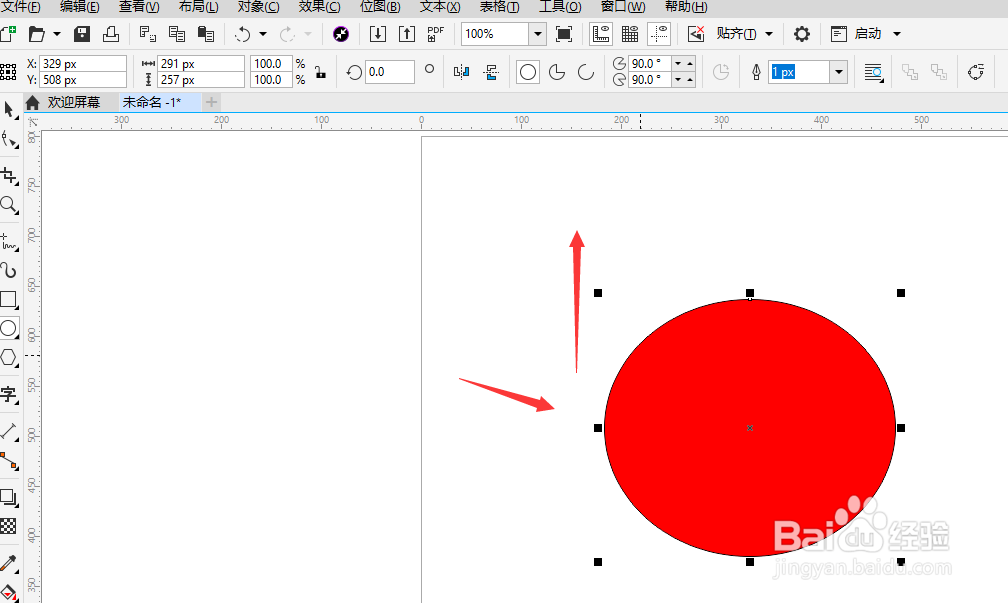The height and width of the screenshot is (603, 1008).
Task: Open the 位图(B) menu
Action: pos(380,7)
